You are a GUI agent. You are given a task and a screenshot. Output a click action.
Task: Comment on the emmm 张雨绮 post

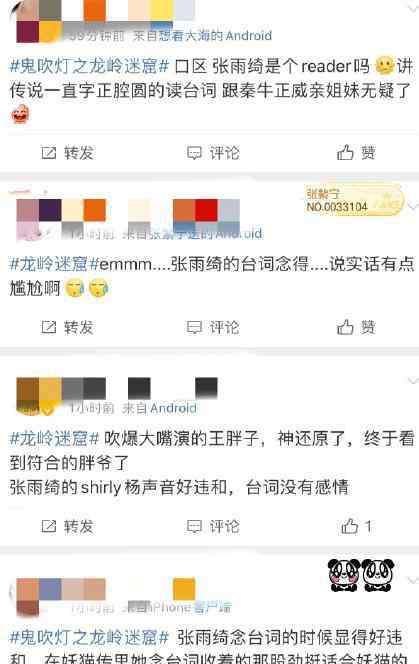(x=213, y=327)
